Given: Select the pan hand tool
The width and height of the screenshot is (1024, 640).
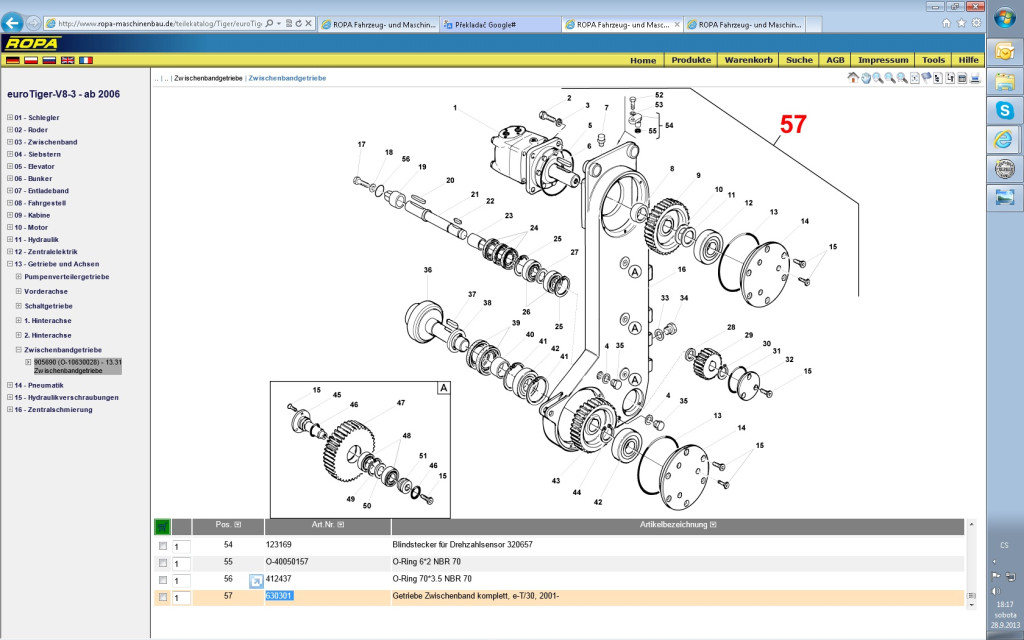Looking at the screenshot, I should point(866,78).
